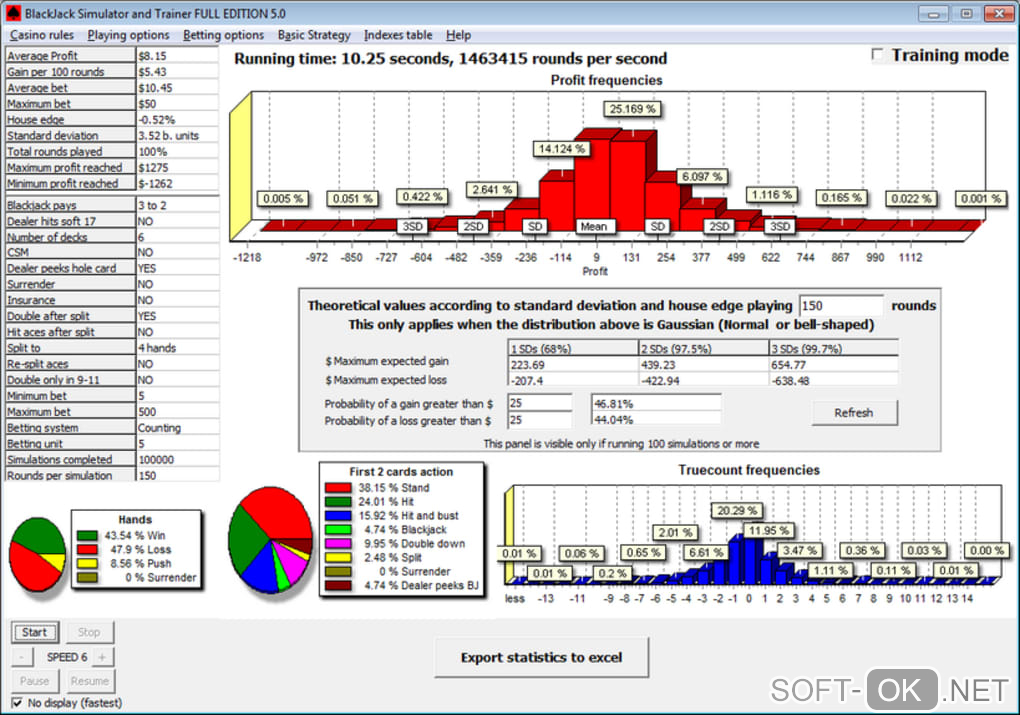The height and width of the screenshot is (715, 1020).
Task: Click the Split to value 4 hands
Action: 177,348
